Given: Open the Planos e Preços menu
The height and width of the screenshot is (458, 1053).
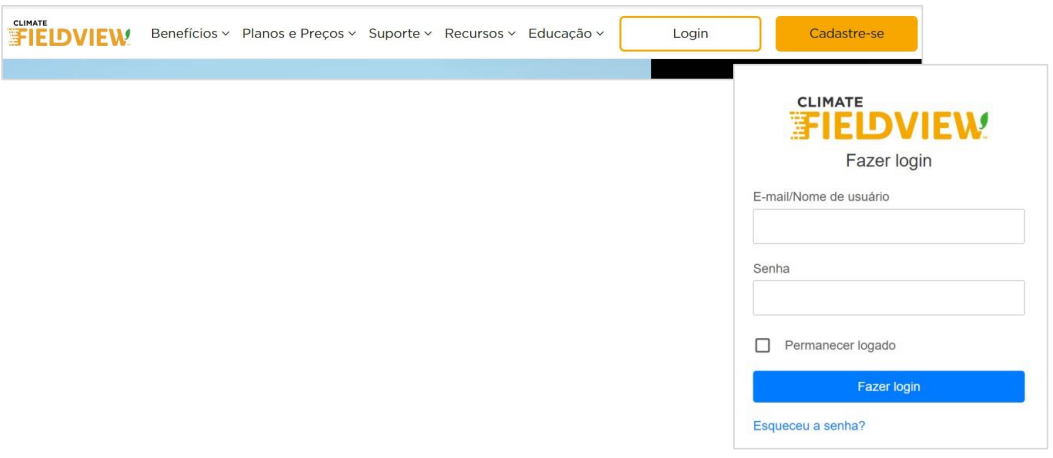Looking at the screenshot, I should (299, 34).
